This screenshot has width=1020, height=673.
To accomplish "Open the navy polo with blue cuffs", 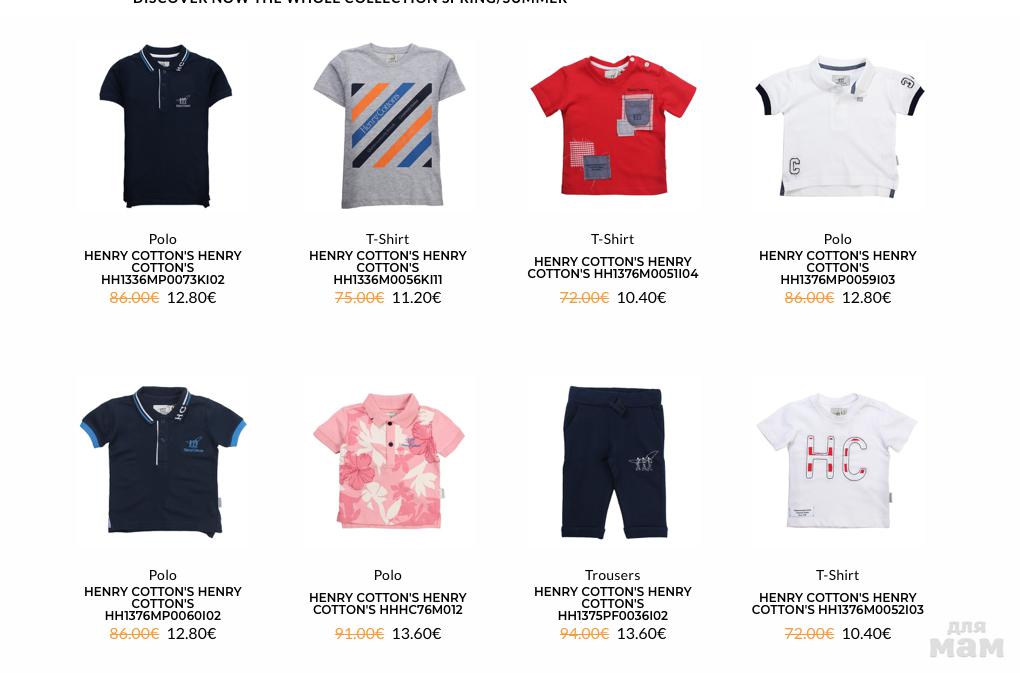I will click(164, 462).
